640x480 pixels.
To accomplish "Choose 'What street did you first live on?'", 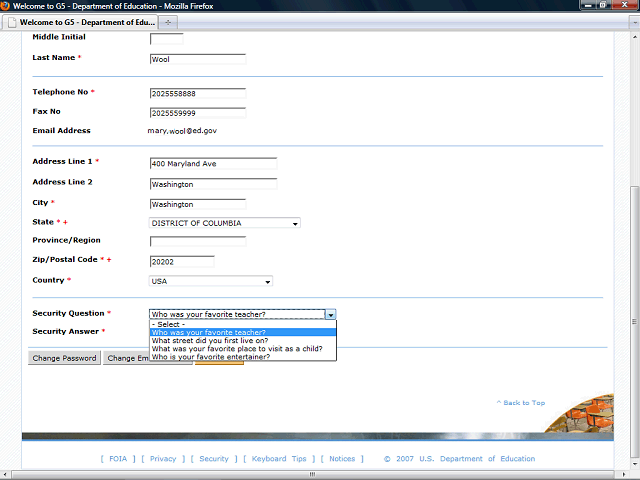I will pos(243,340).
